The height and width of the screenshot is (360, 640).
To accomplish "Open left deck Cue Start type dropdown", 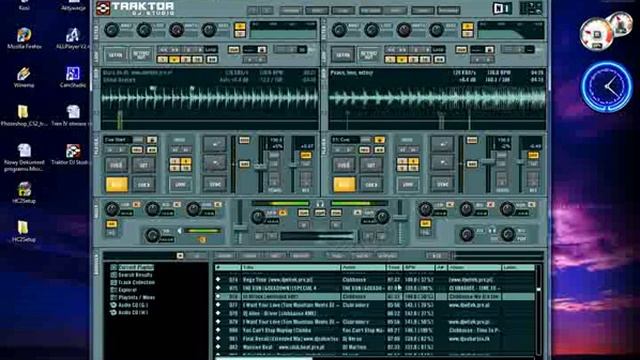I will [152, 140].
